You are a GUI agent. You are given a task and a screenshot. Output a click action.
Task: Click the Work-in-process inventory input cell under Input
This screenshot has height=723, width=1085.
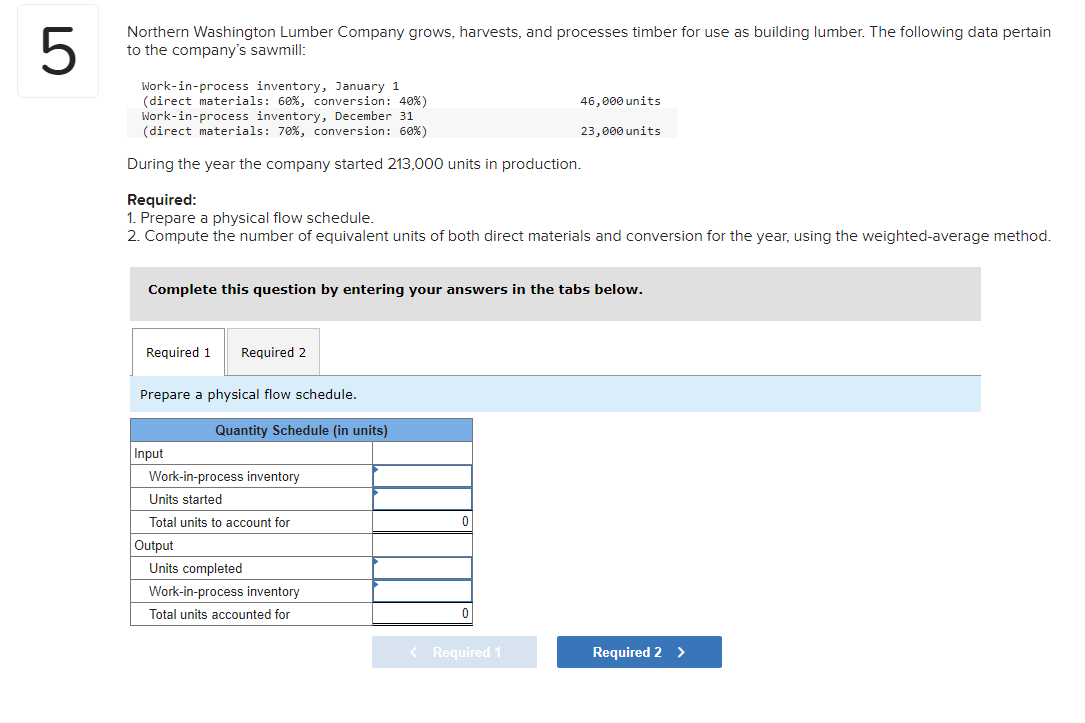tap(425, 476)
